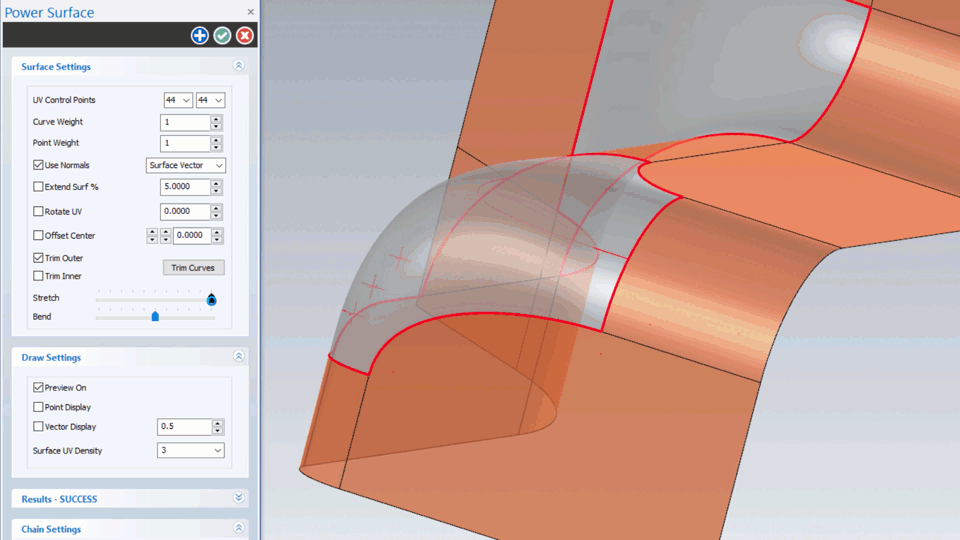Image resolution: width=960 pixels, height=540 pixels.
Task: Open the Surface Vector dropdown
Action: (186, 165)
